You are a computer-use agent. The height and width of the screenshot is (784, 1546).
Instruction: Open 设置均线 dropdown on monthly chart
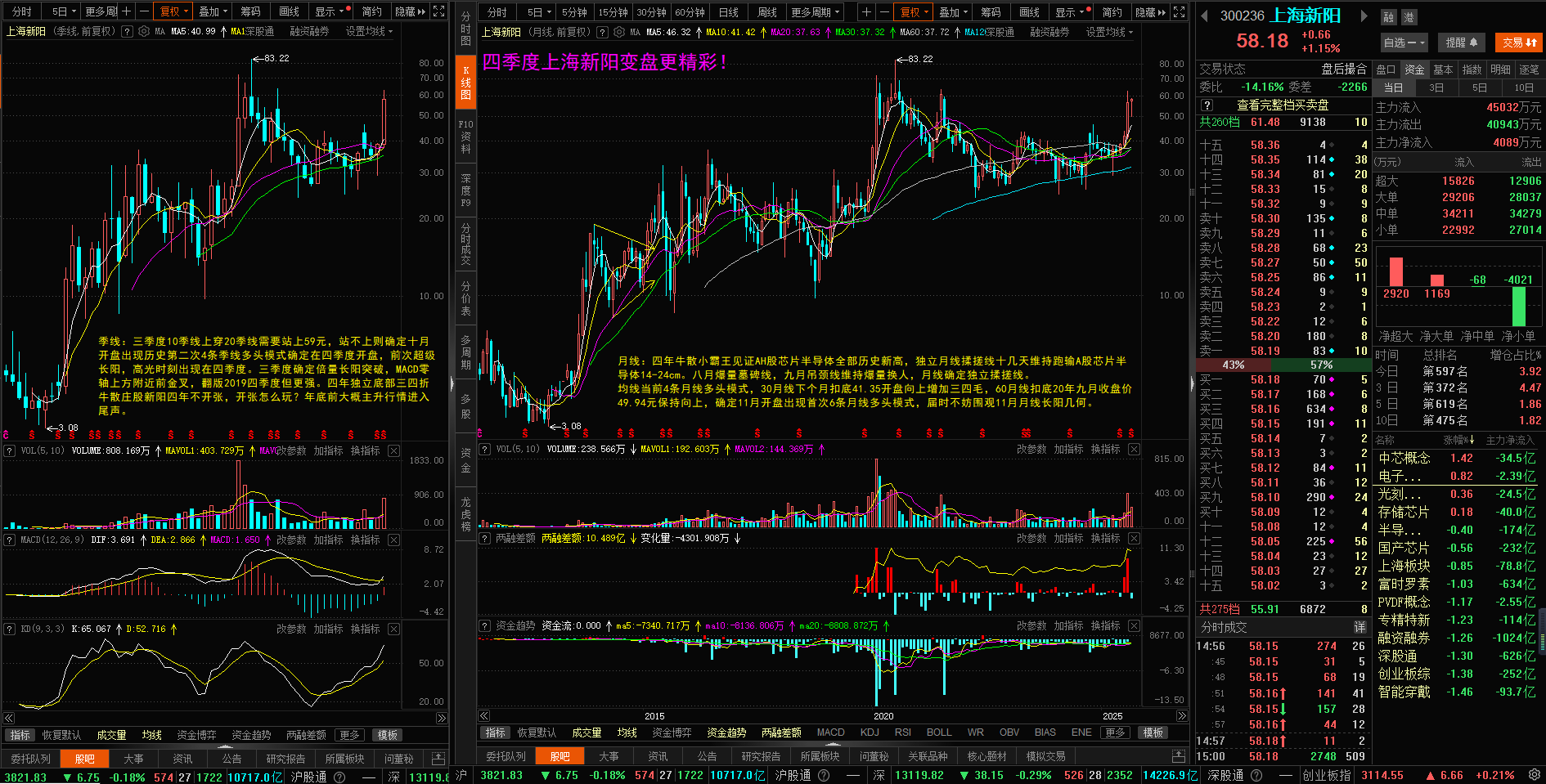point(1109,32)
